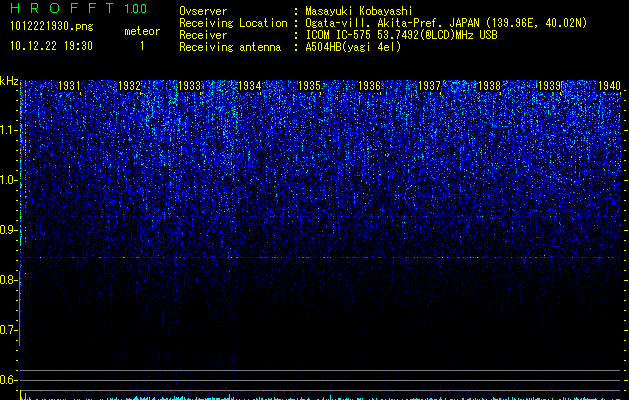Click the 1933 time marker

[189, 86]
